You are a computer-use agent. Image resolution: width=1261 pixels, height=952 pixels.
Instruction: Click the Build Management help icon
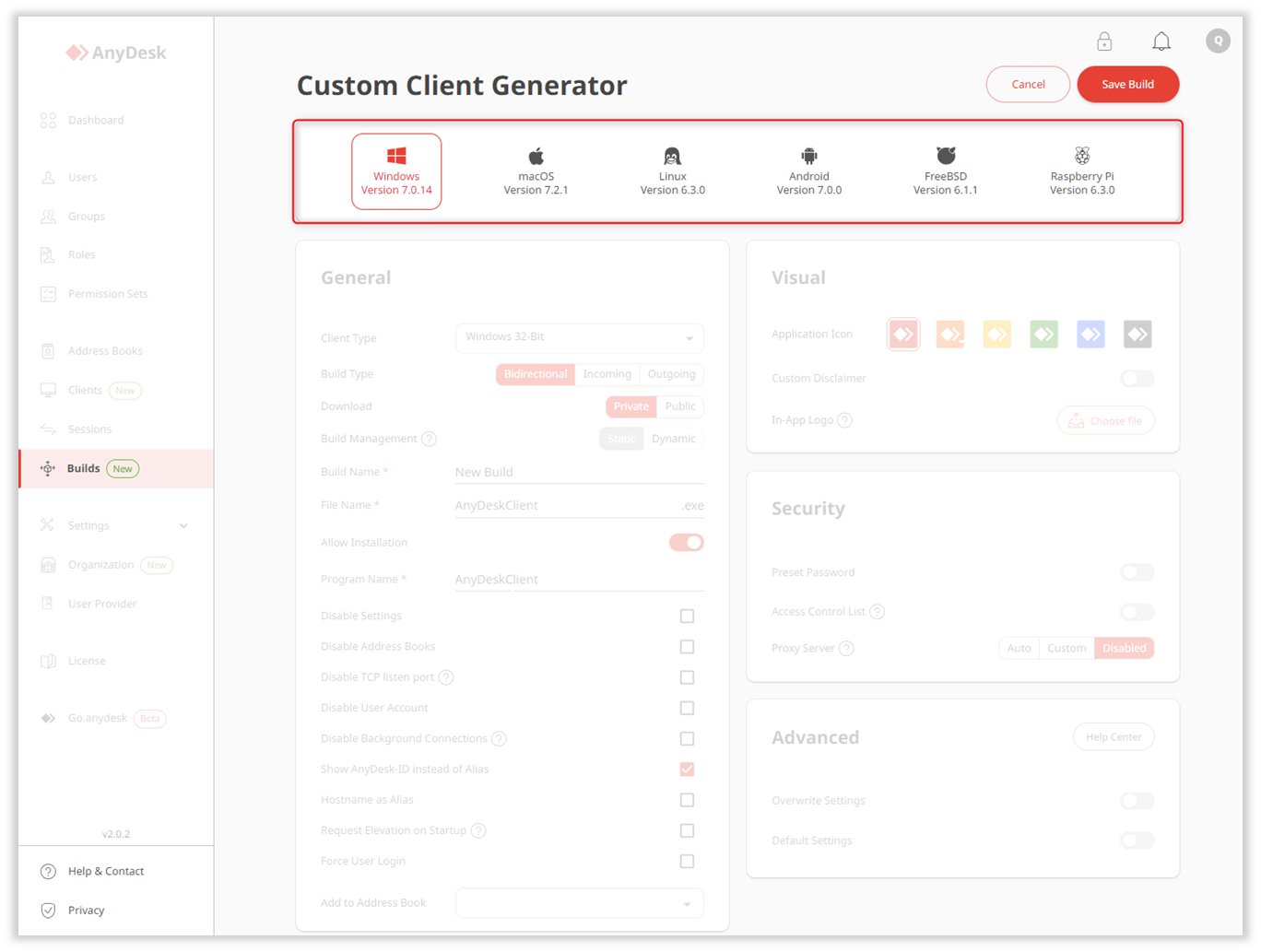[429, 439]
